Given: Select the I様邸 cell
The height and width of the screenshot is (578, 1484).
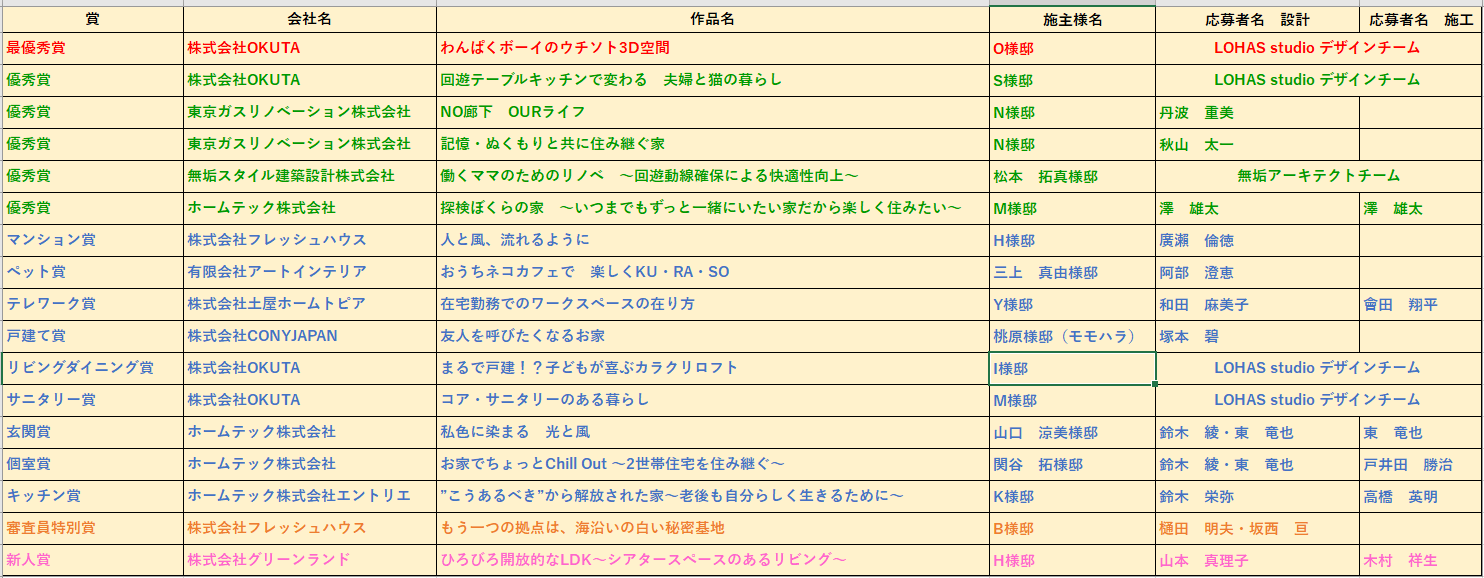Looking at the screenshot, I should pos(1072,368).
